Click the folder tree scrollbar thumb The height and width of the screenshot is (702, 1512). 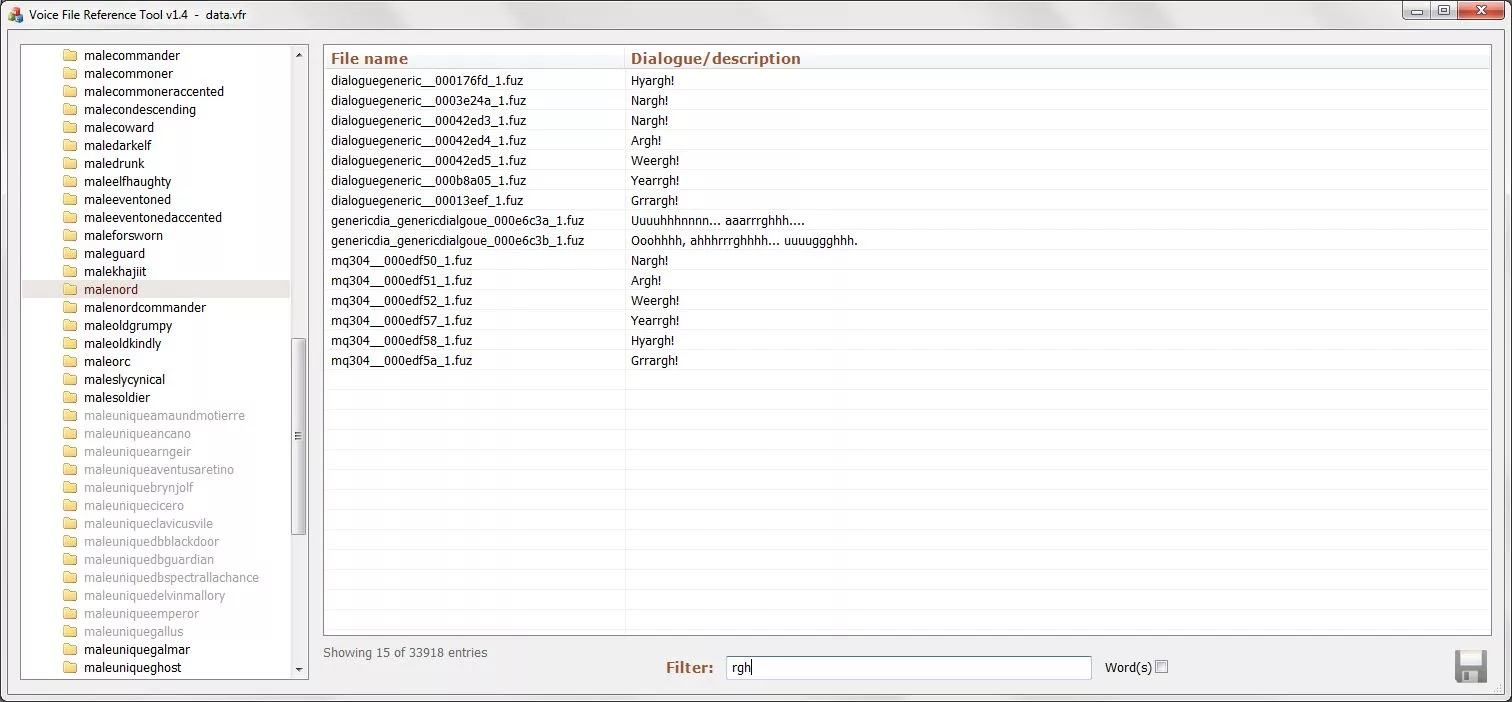(x=299, y=436)
